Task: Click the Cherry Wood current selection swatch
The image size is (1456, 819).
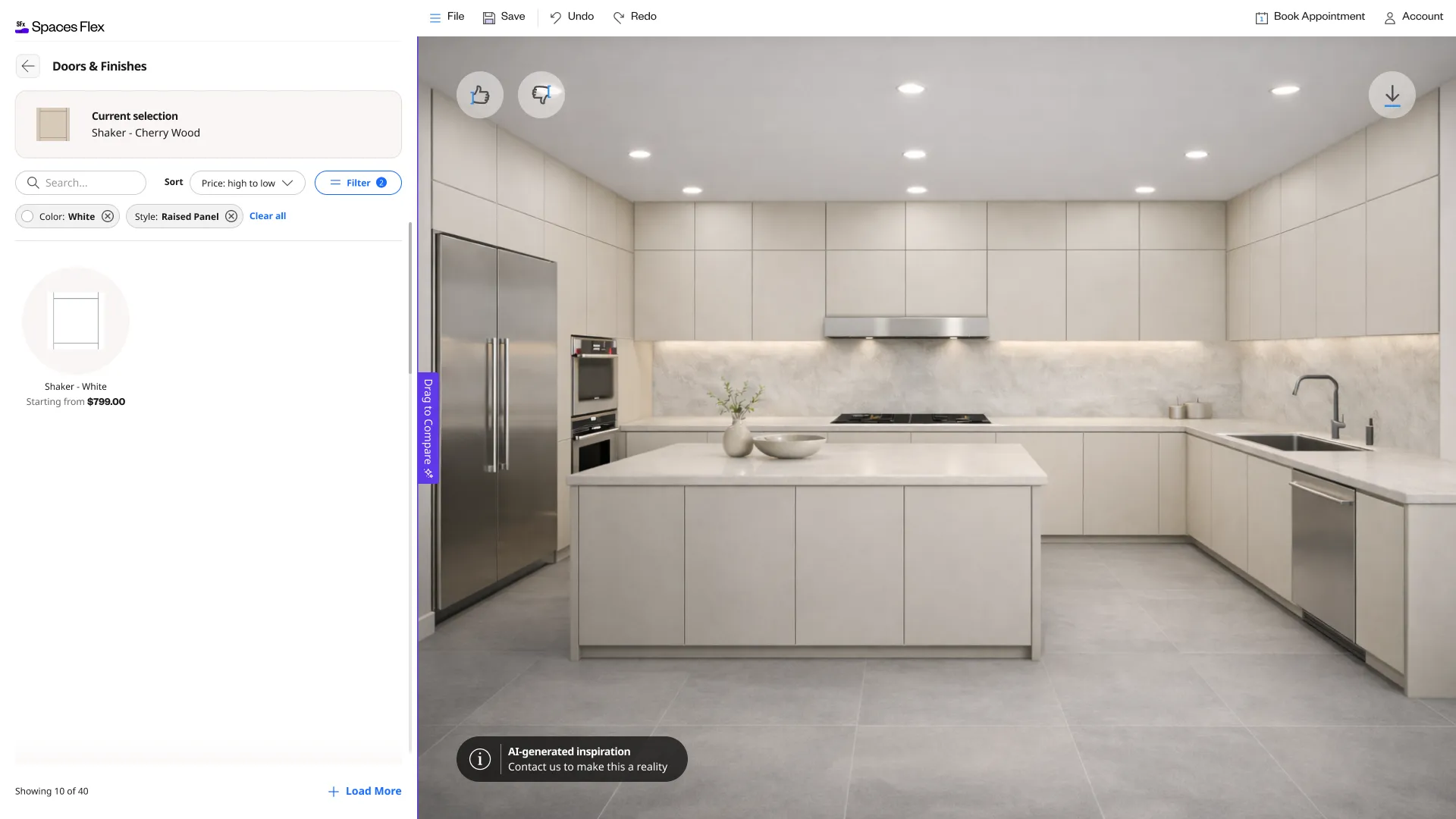Action: click(x=53, y=124)
